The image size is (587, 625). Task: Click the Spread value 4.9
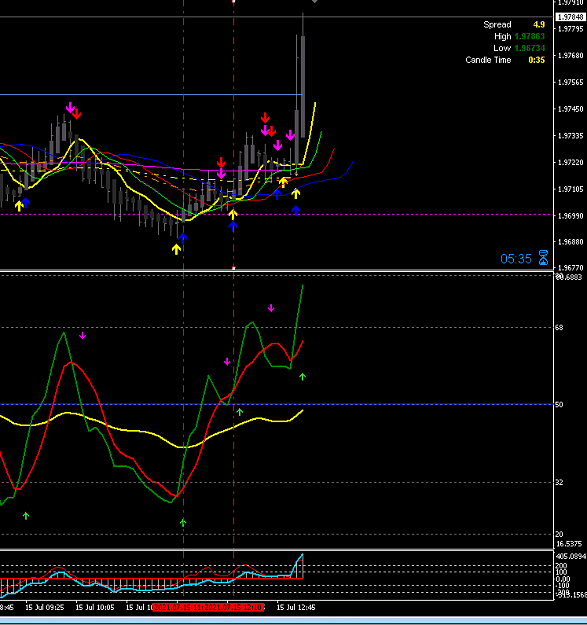(x=539, y=25)
